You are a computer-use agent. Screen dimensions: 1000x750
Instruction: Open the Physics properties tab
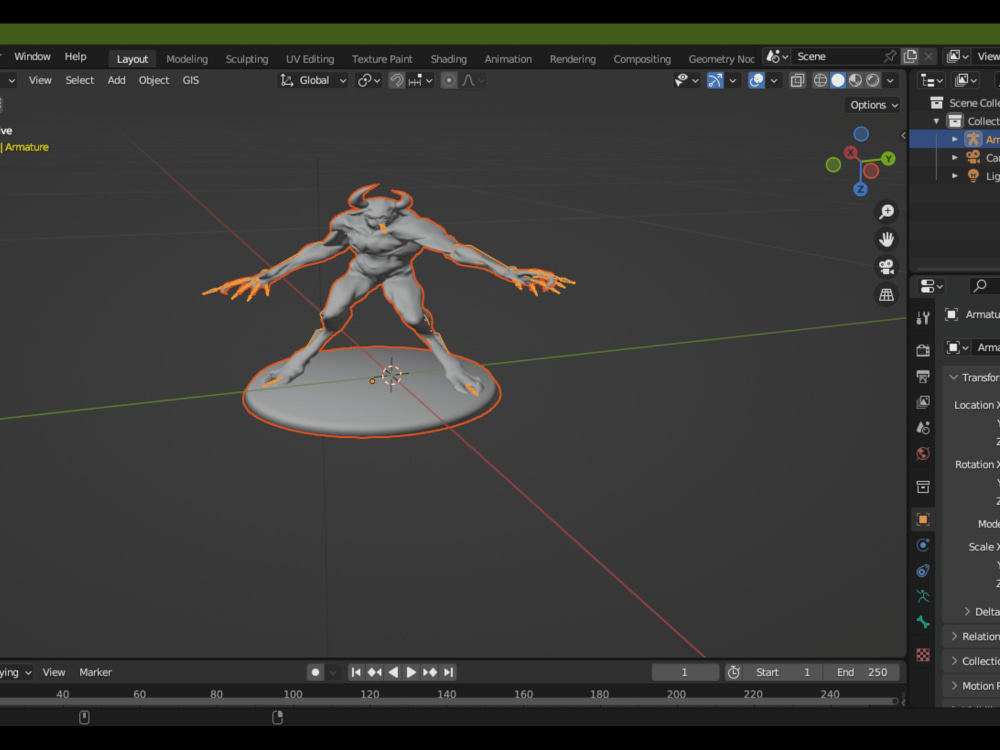(922, 545)
